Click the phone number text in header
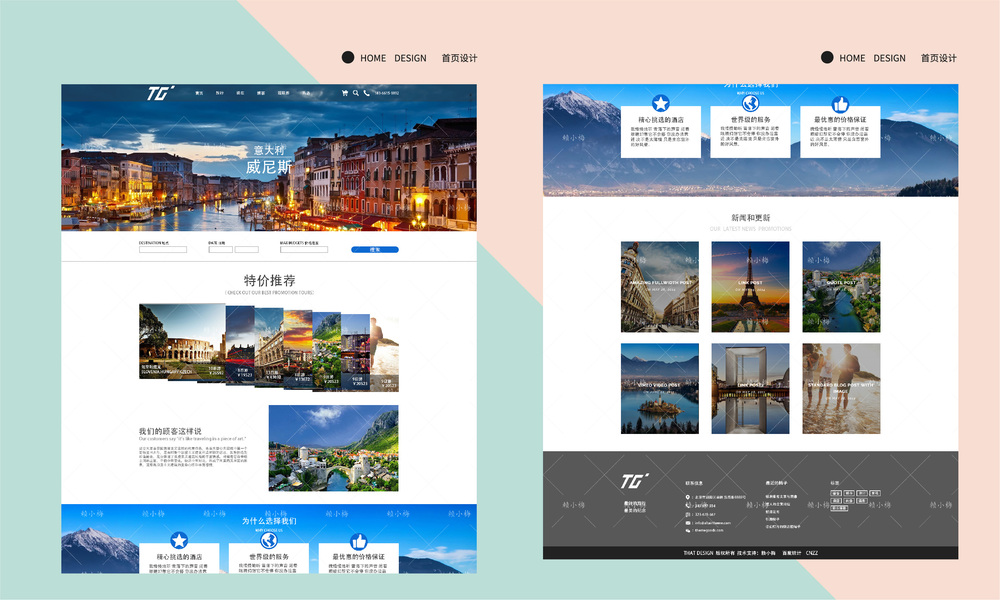Screen dimensions: 1000x600 (386, 93)
